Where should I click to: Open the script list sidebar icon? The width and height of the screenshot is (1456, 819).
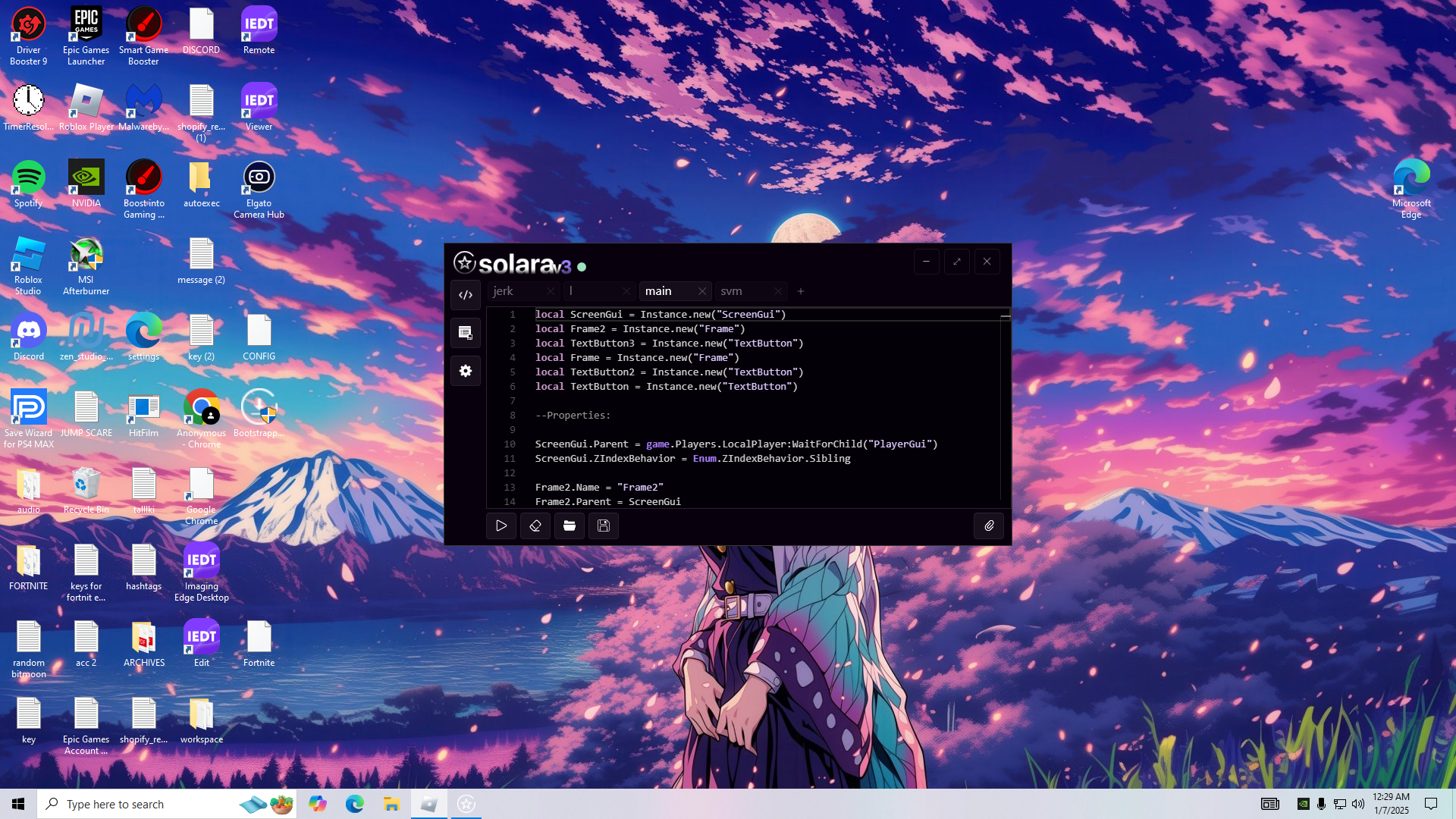466,333
